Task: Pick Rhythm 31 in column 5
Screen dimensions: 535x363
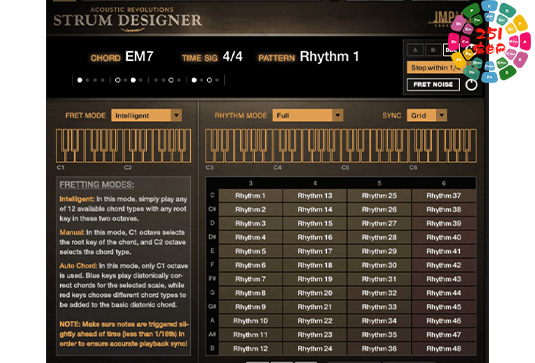Action: 379,279
